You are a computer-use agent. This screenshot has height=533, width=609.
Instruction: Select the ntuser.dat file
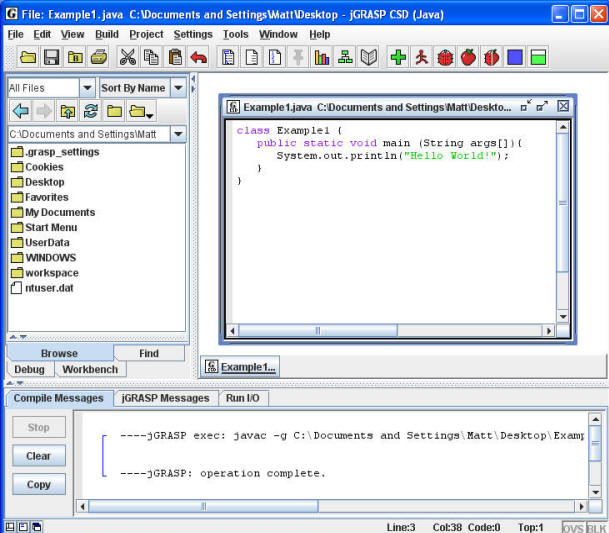42,288
